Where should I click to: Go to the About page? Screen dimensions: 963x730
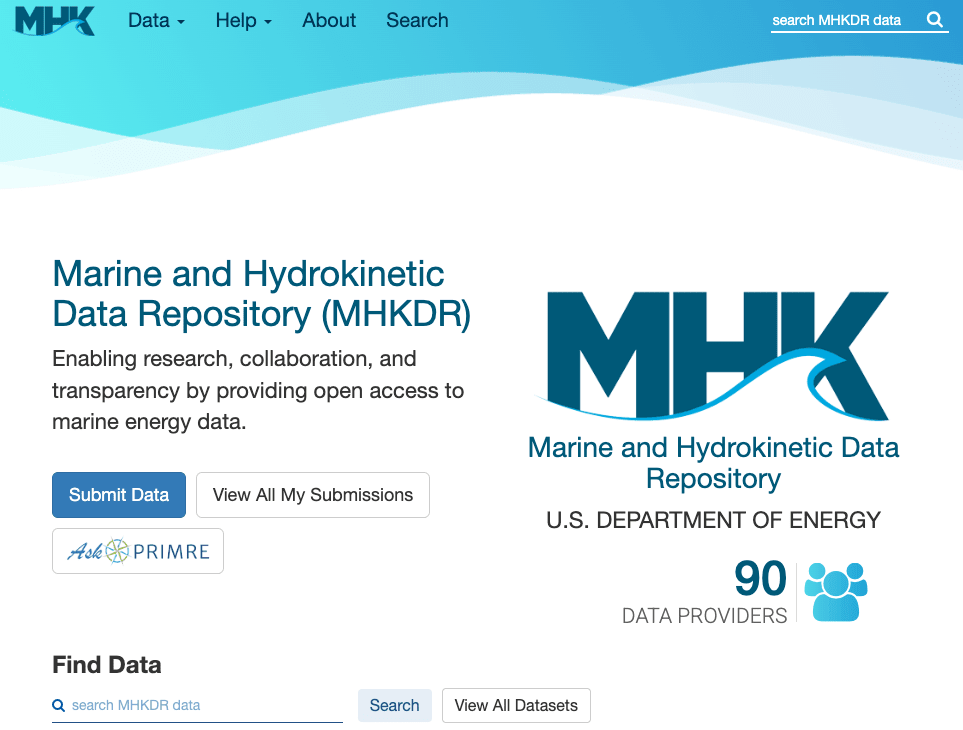tap(329, 20)
